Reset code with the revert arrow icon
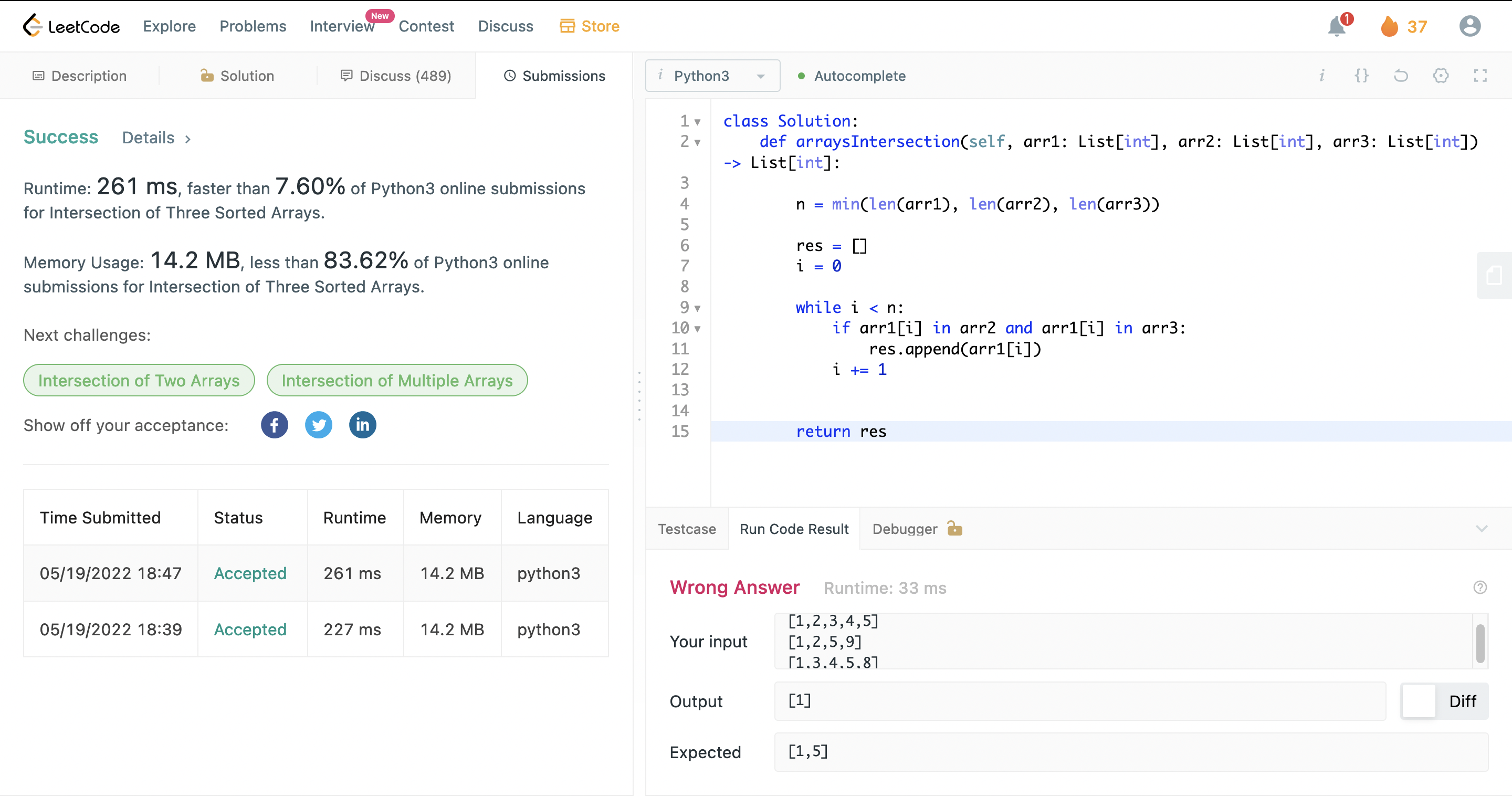 pos(1401,75)
